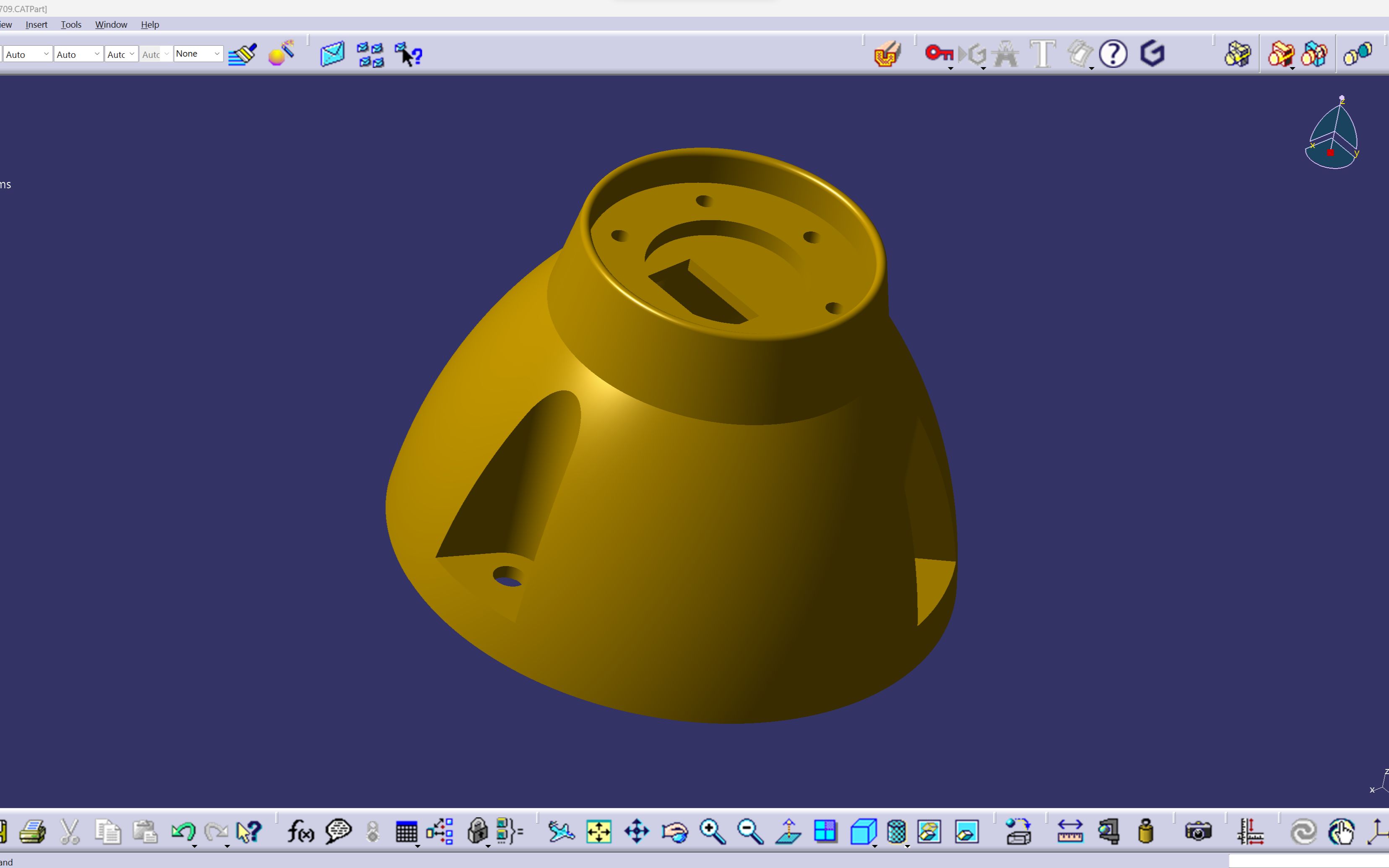Click the Help menu
Image resolution: width=1389 pixels, height=868 pixels.
click(150, 25)
